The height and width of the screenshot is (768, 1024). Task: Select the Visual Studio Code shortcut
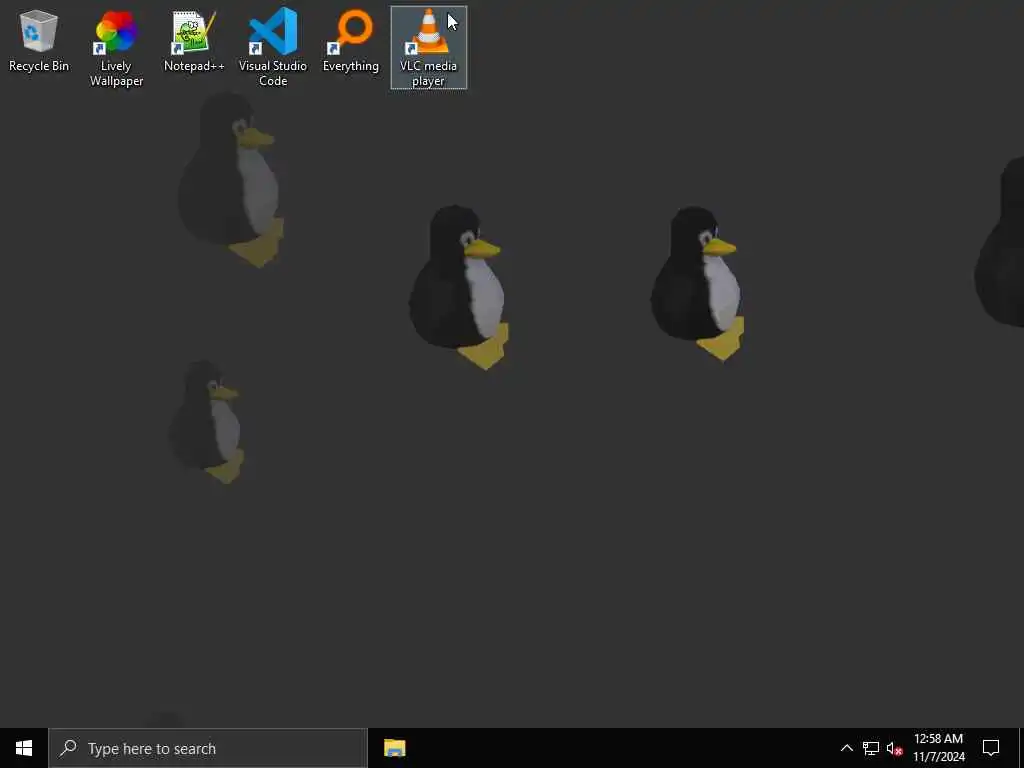tap(273, 48)
